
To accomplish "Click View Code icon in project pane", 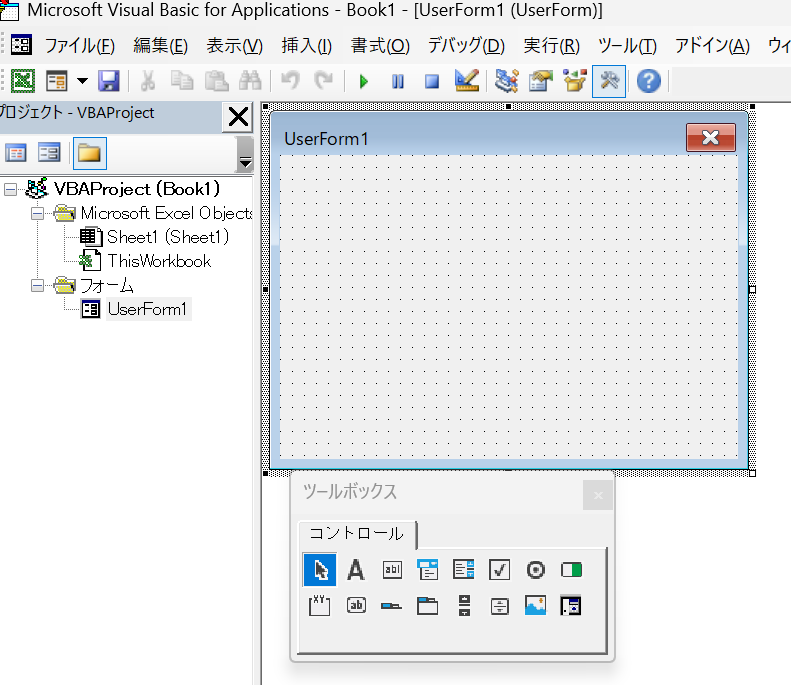I will 16,153.
